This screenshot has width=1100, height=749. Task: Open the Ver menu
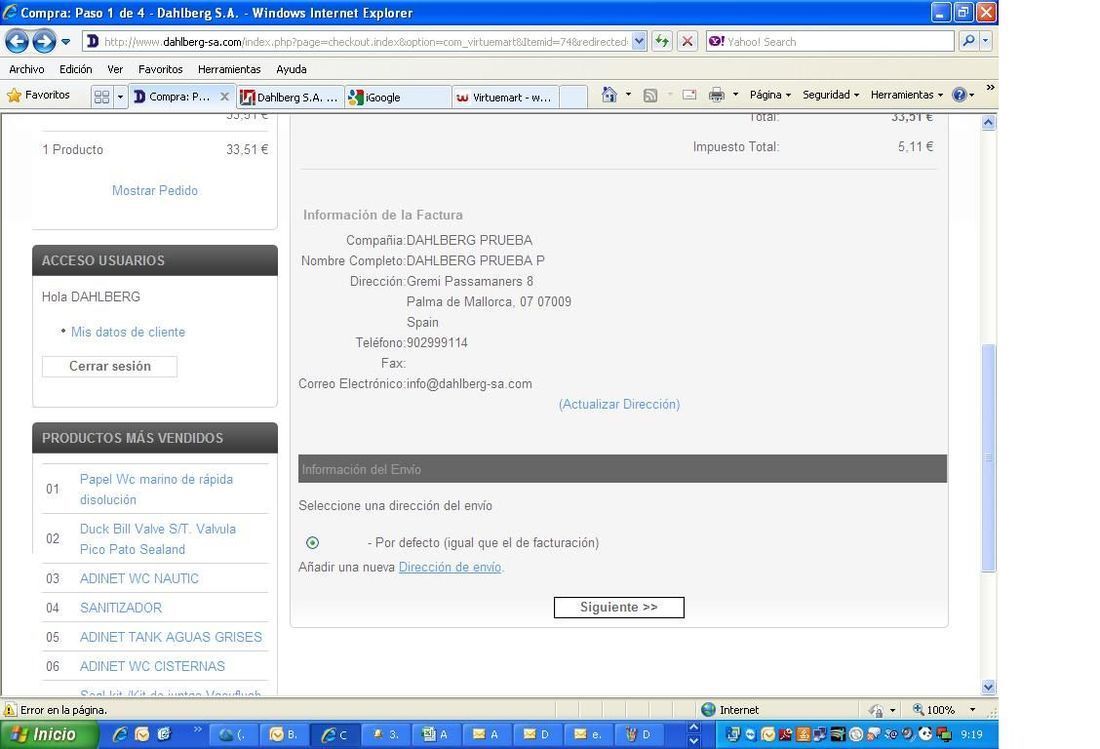(x=115, y=69)
